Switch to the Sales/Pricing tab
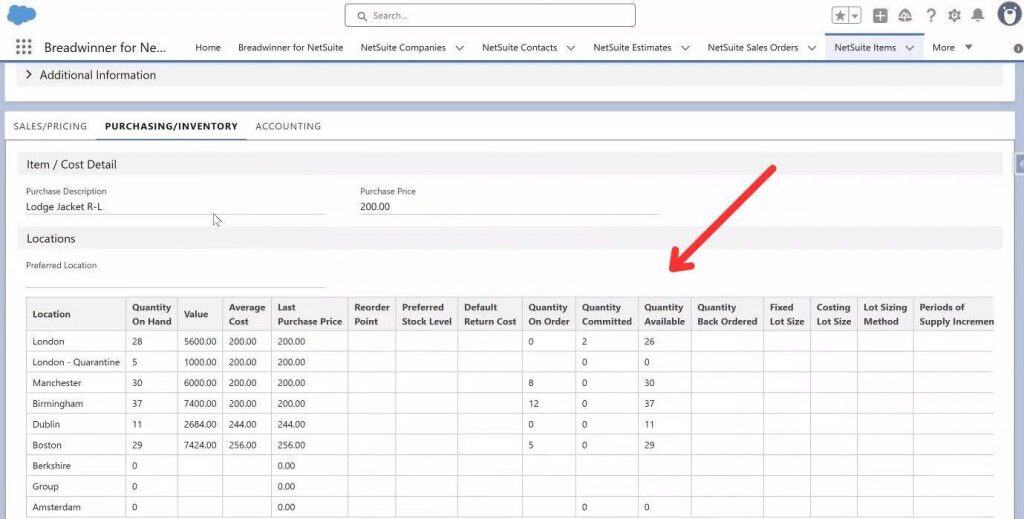1024x519 pixels. (50, 126)
